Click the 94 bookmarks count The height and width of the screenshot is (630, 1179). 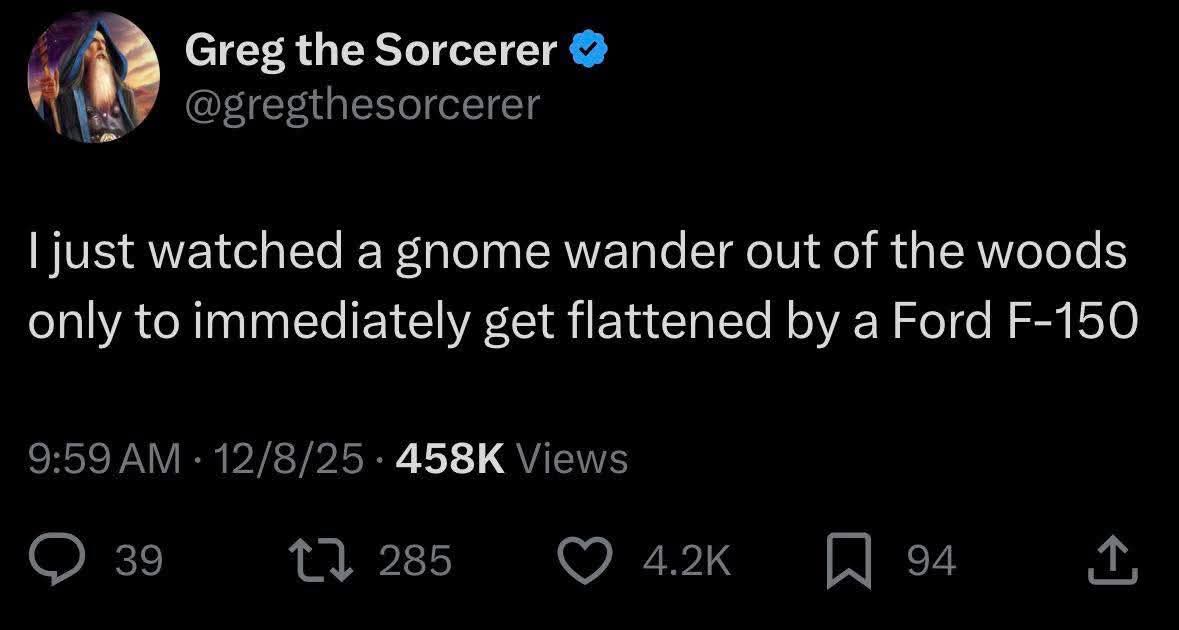click(931, 562)
